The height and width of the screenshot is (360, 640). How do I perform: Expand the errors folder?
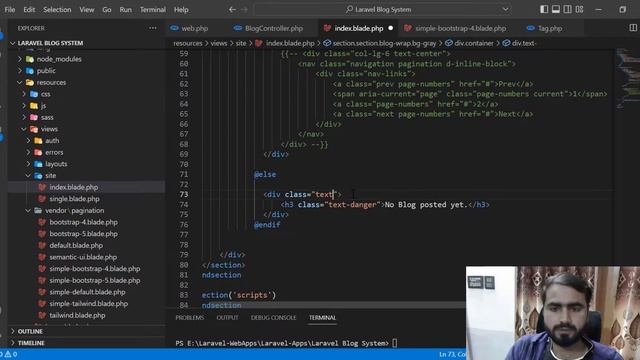(x=54, y=152)
